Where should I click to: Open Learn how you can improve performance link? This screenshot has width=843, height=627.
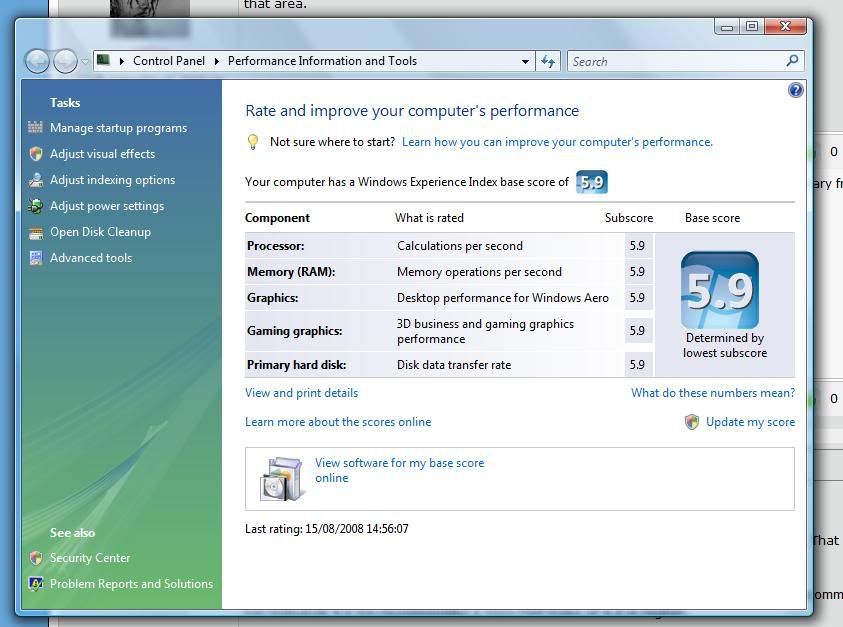pos(557,142)
